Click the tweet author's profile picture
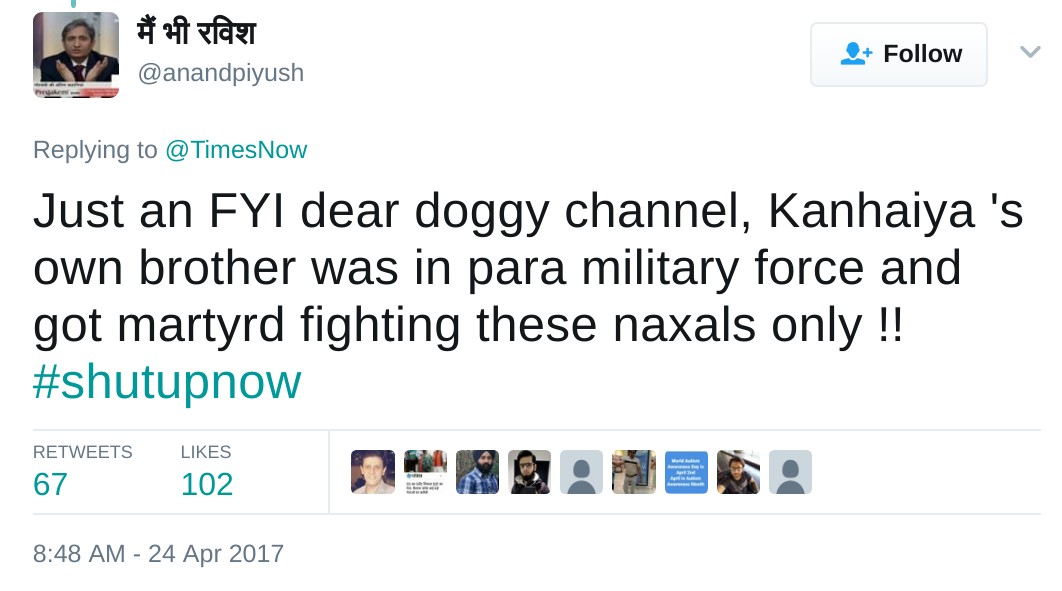The image size is (1062, 591). (76, 55)
